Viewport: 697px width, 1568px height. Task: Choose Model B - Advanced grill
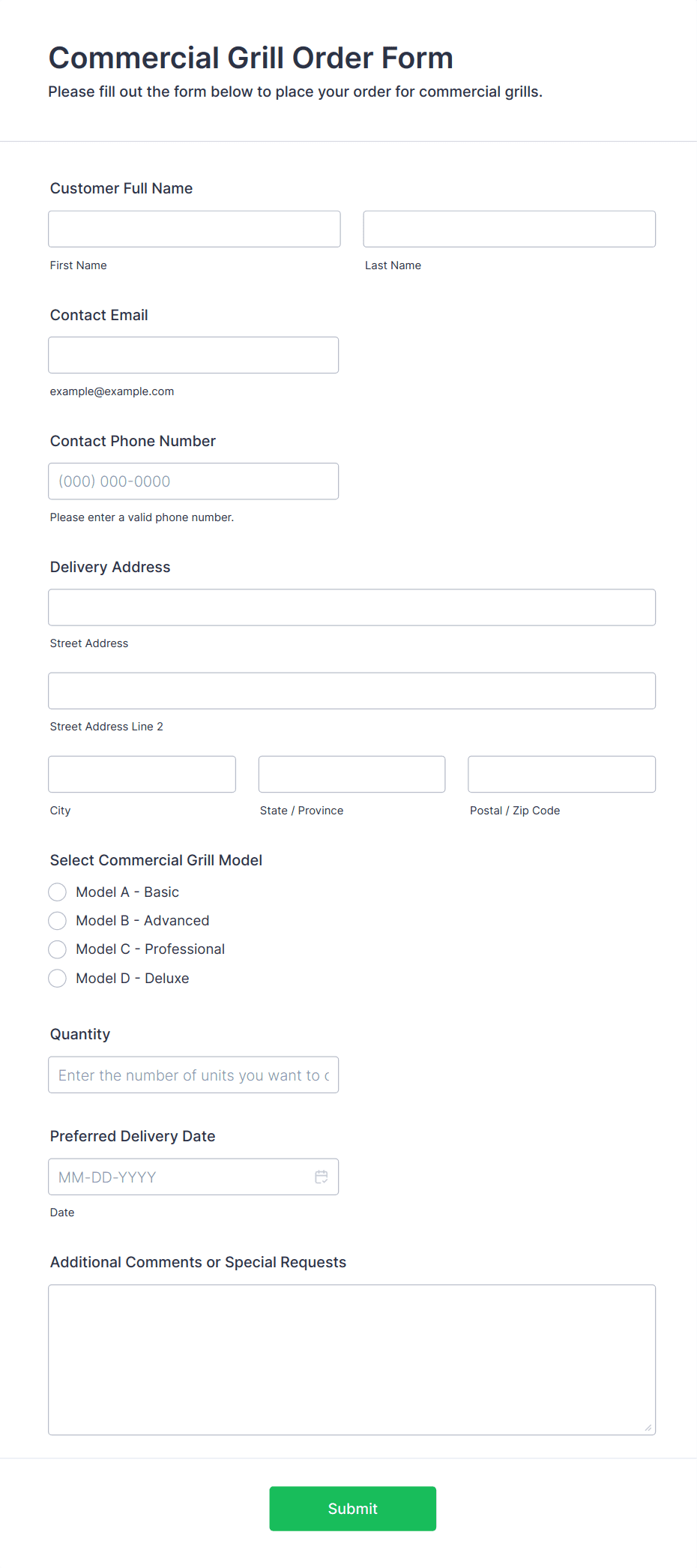[58, 920]
